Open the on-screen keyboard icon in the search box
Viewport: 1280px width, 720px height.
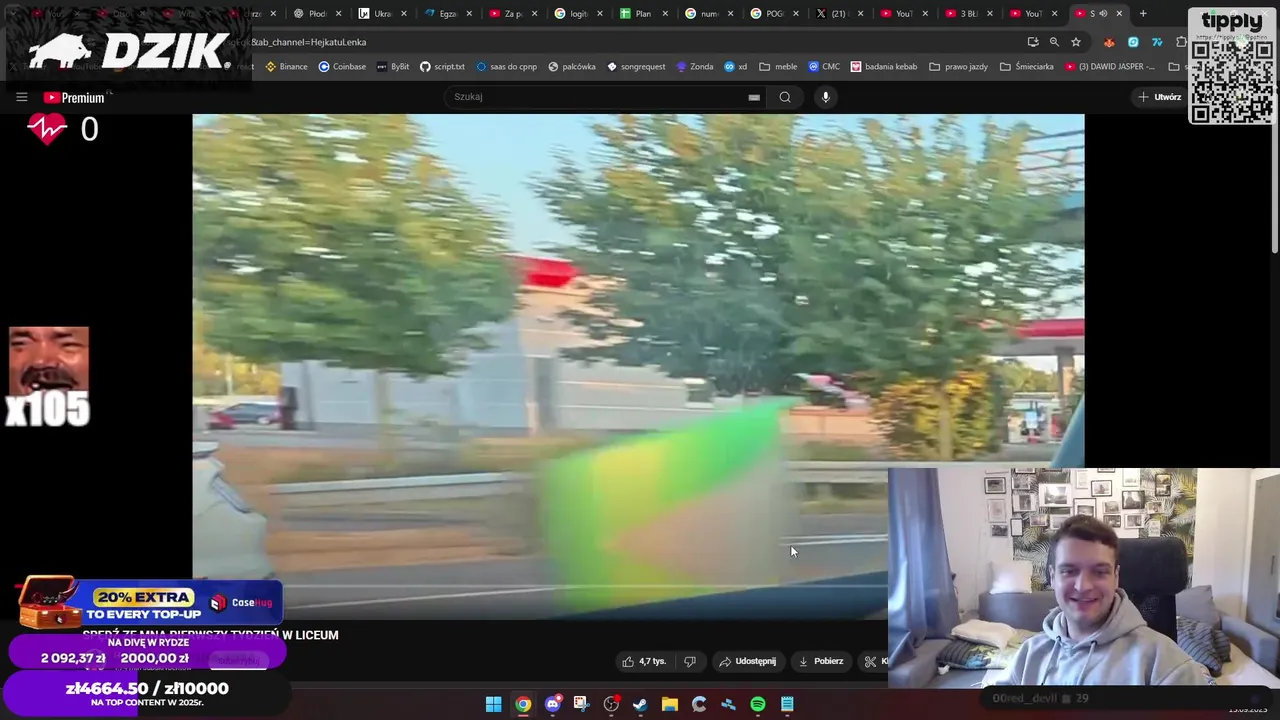tap(754, 97)
